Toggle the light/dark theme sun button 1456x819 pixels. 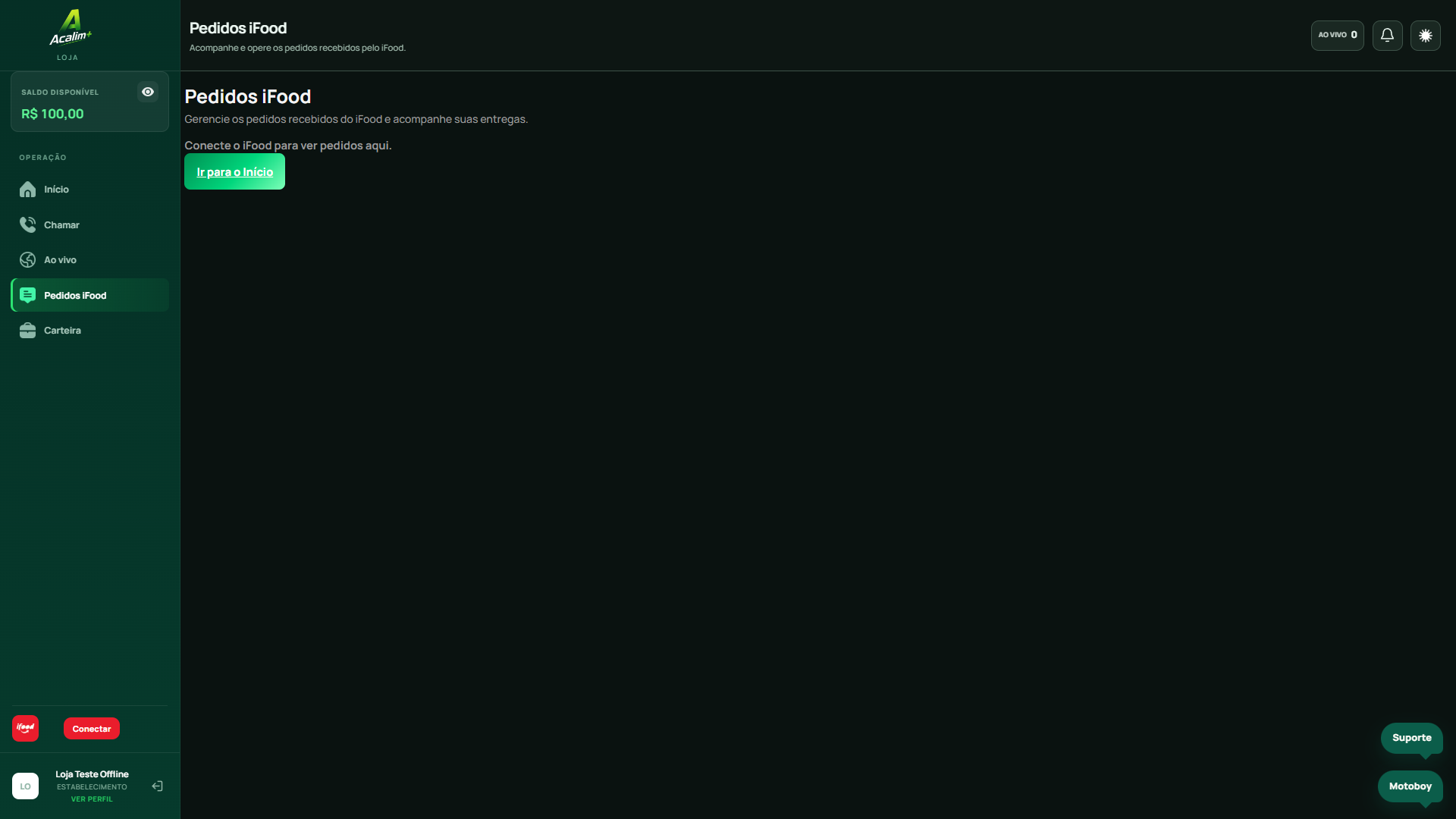[x=1426, y=36]
